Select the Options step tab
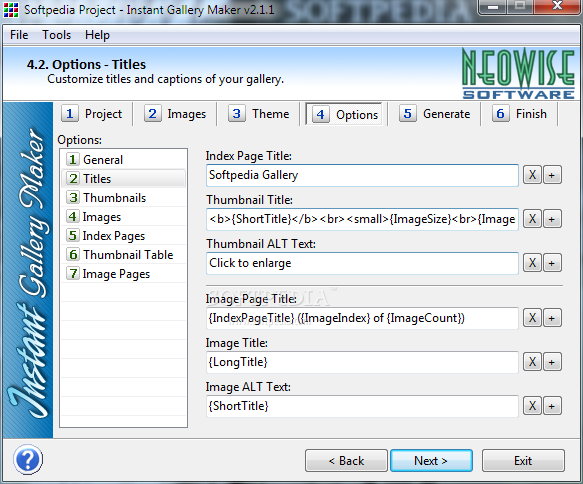583x484 pixels. (344, 114)
